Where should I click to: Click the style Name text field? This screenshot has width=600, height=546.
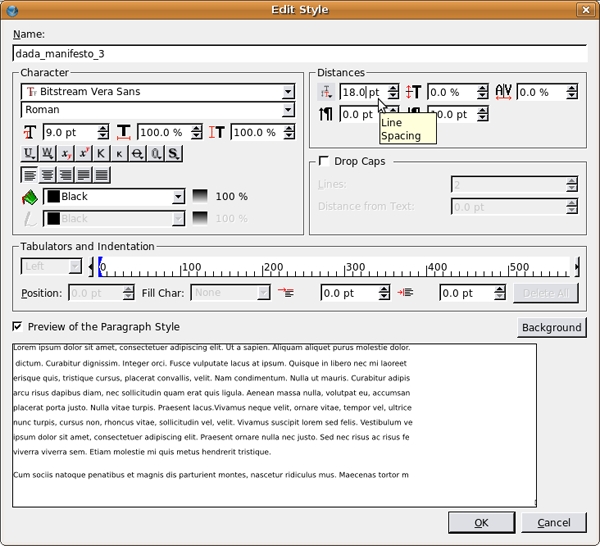point(300,54)
